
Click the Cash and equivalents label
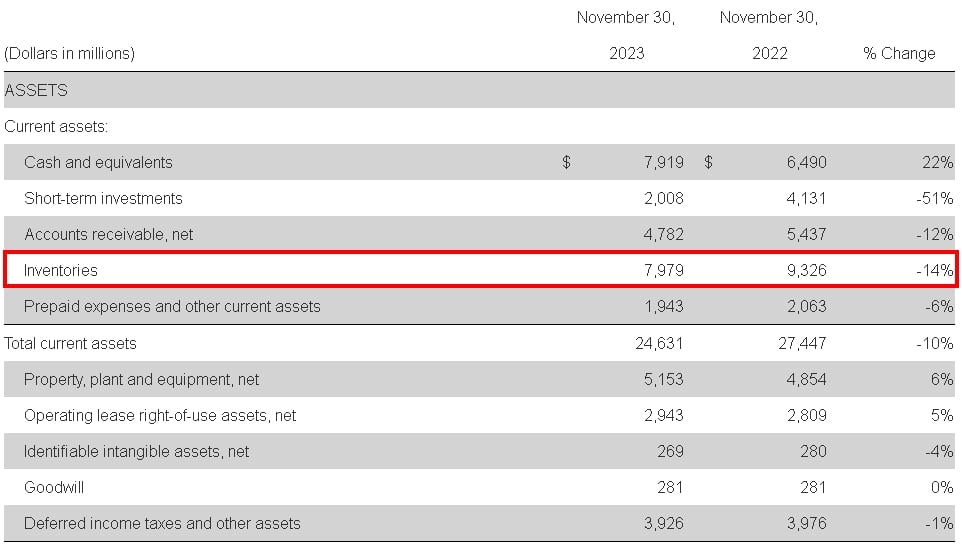(98, 163)
